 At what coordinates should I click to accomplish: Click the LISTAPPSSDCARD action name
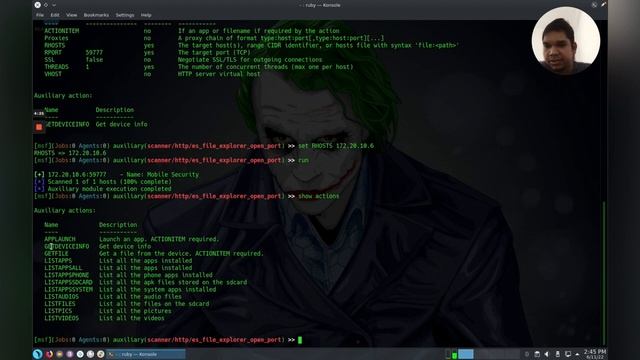[x=68, y=282]
